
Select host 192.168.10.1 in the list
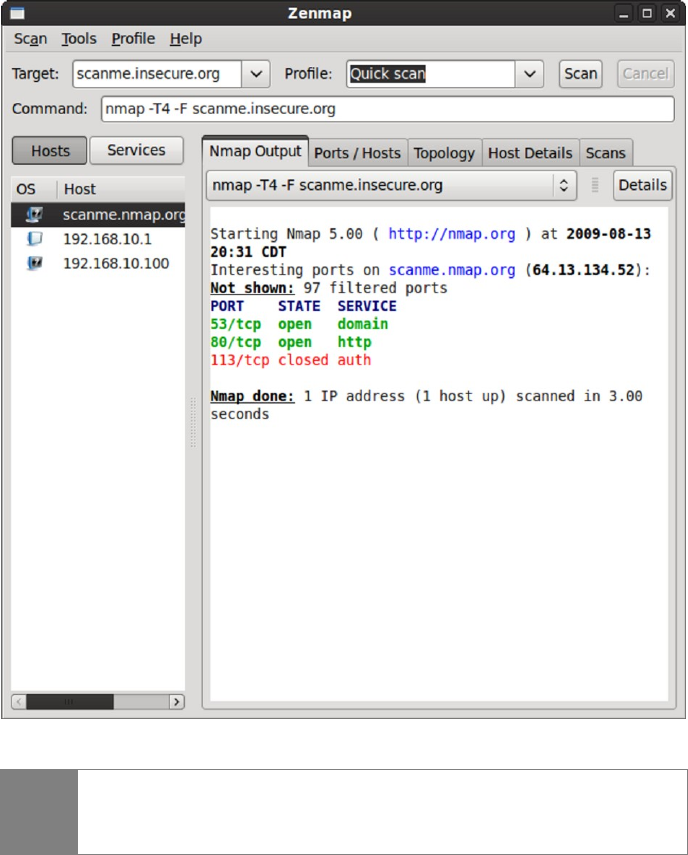(98, 239)
